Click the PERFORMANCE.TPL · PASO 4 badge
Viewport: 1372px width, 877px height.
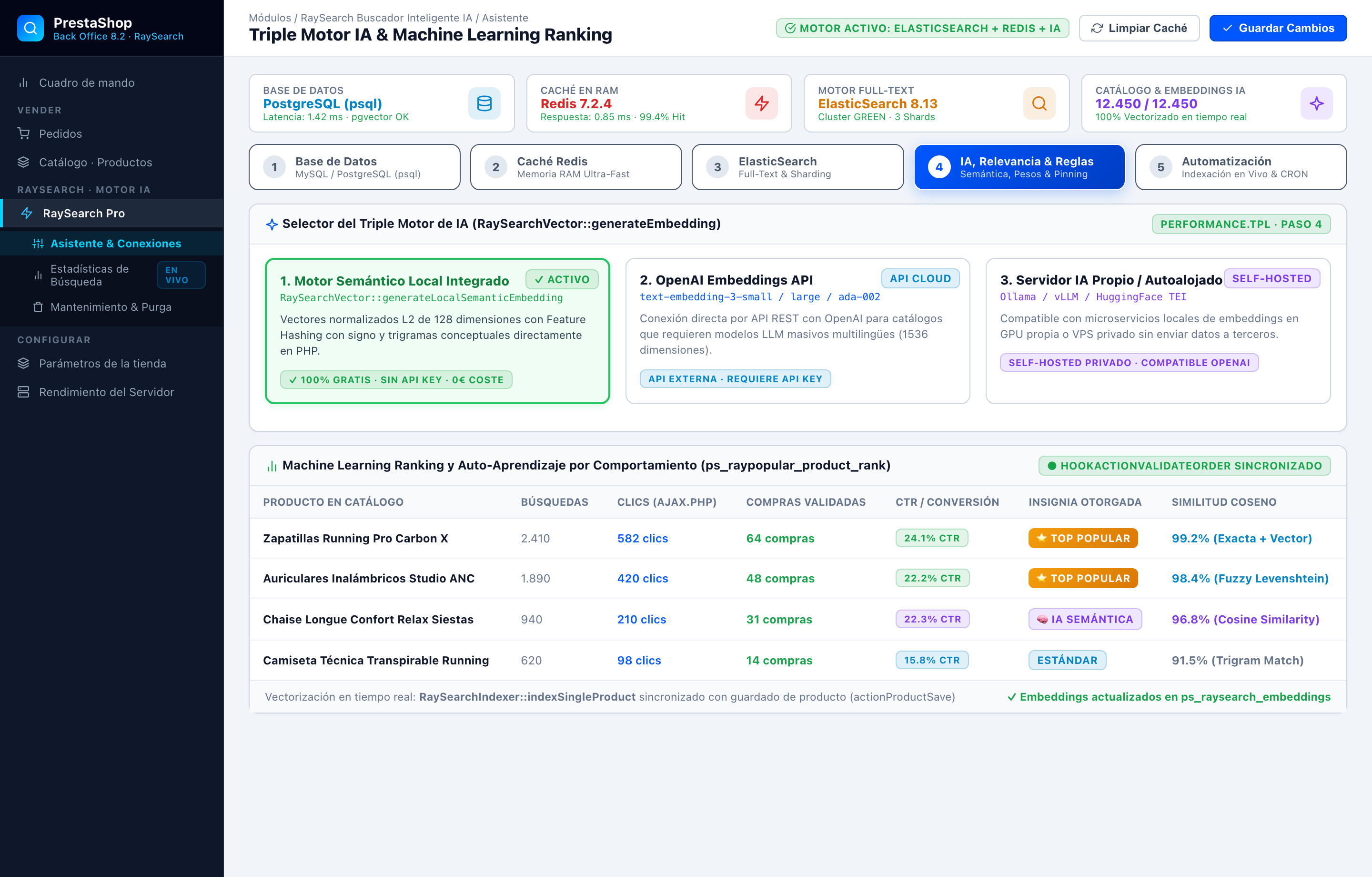1241,224
